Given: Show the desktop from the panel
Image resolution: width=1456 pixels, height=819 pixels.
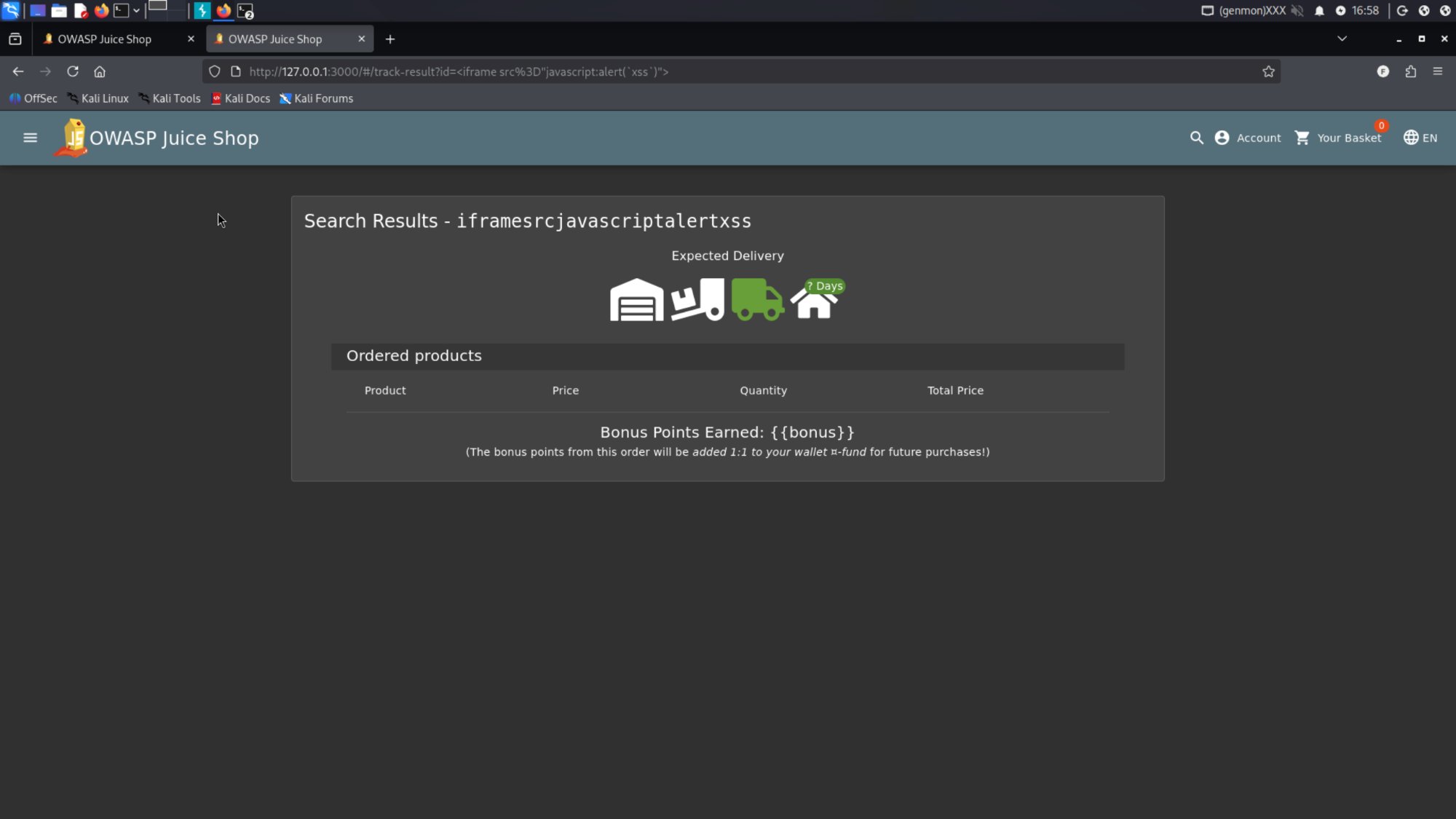Looking at the screenshot, I should (x=37, y=11).
